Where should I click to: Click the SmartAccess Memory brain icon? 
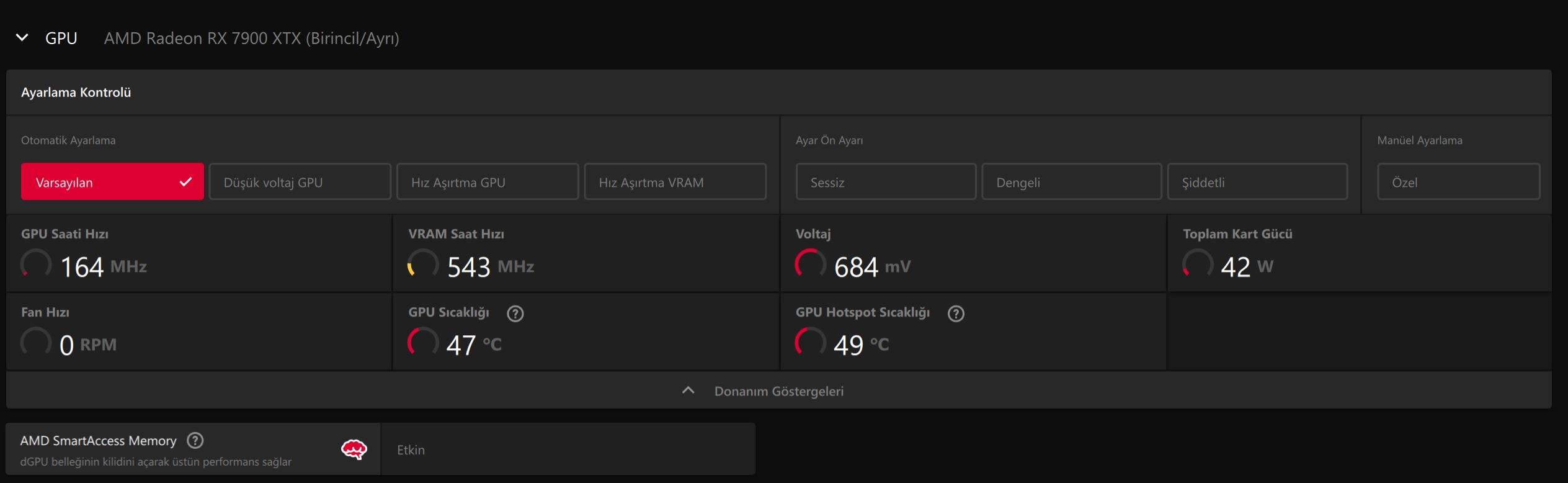pyautogui.click(x=354, y=449)
